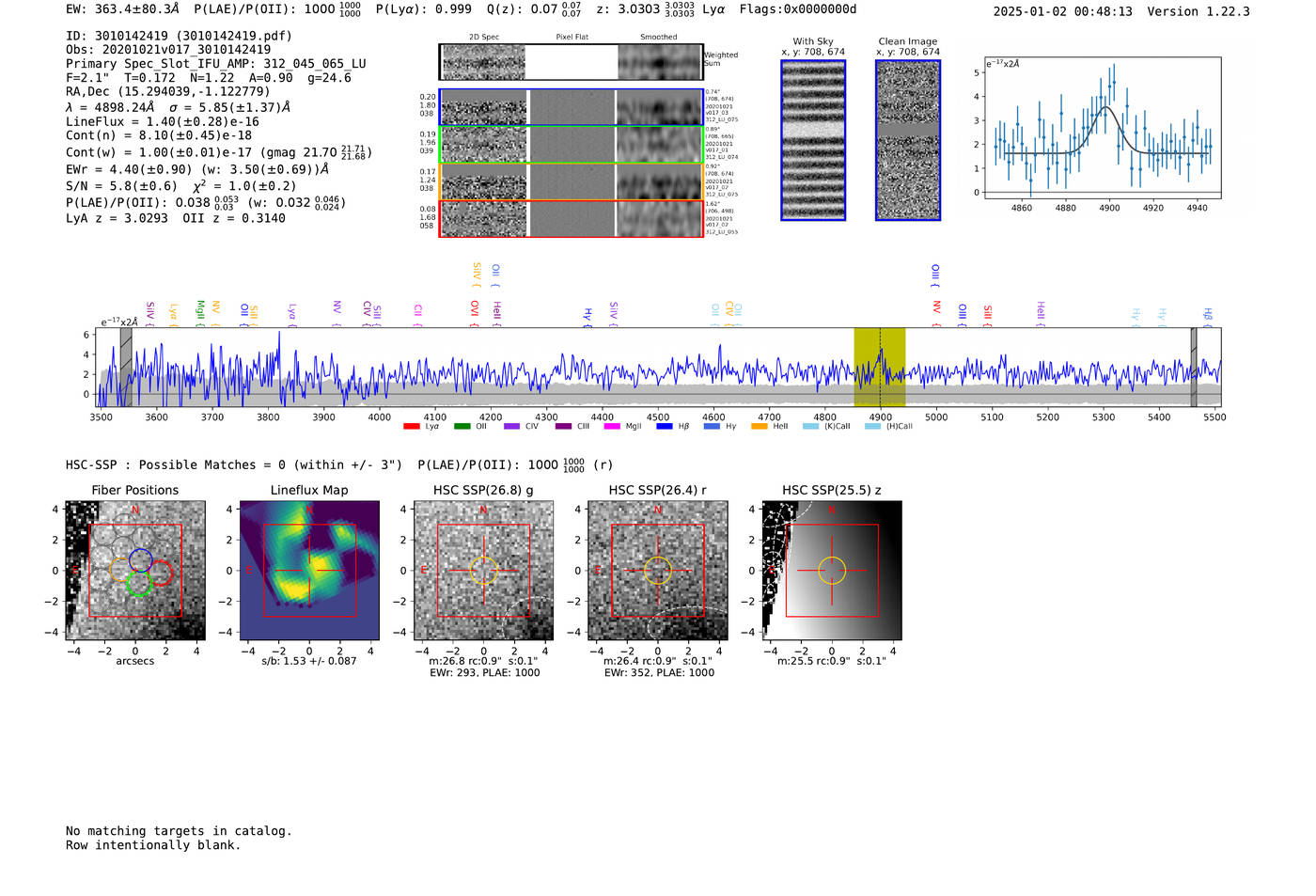This screenshot has width=1316, height=896.
Task: Click the 'Row intentionally blank.' text
Action: click(x=153, y=845)
